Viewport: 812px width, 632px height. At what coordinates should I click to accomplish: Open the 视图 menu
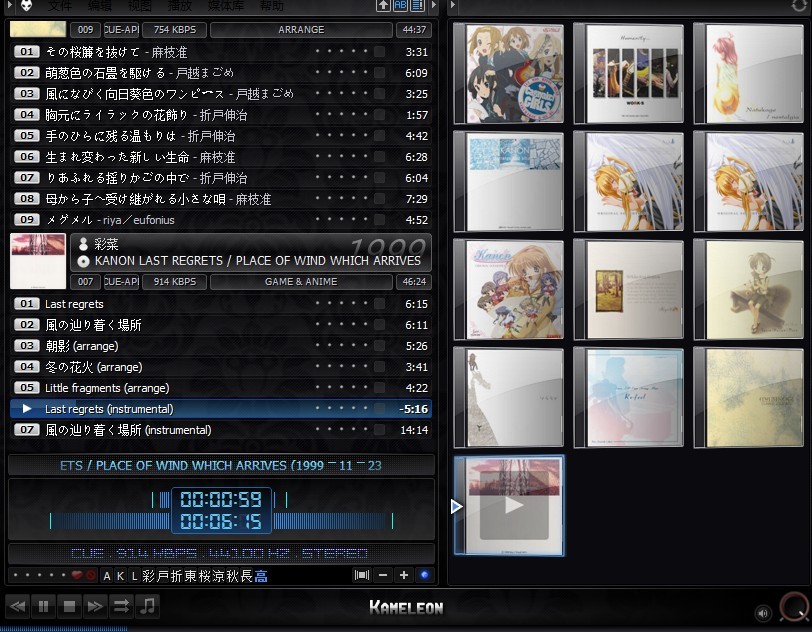139,6
